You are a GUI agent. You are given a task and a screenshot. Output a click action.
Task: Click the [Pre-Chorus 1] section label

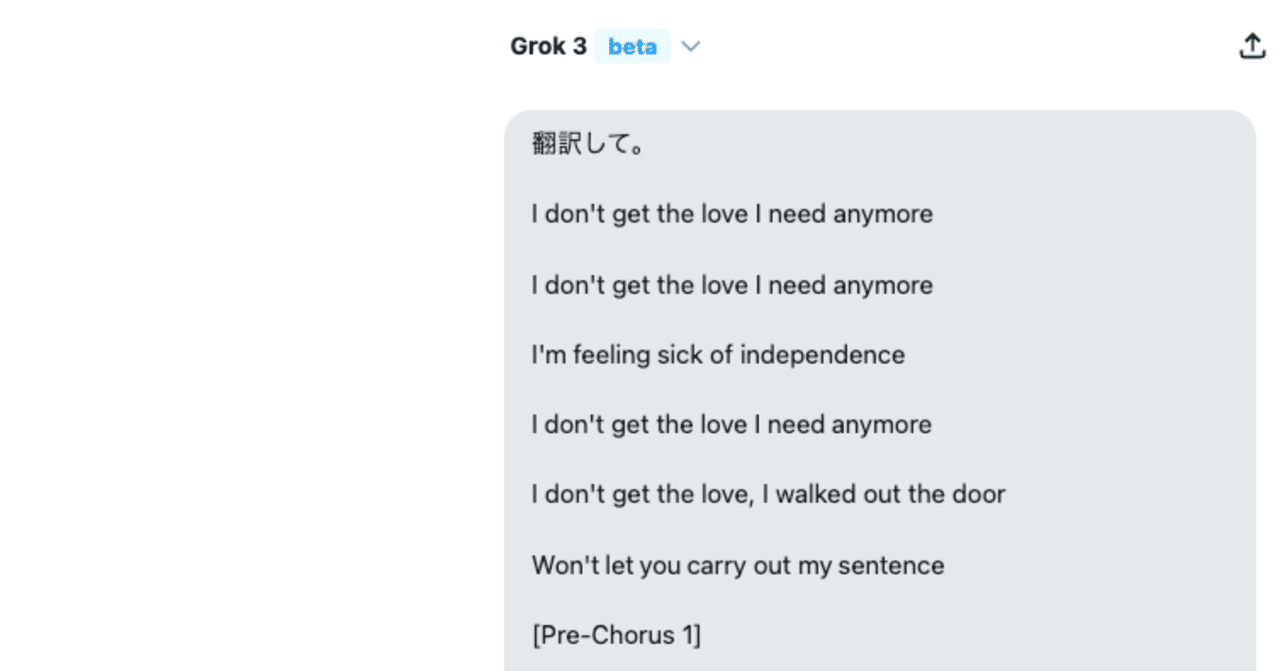(x=617, y=634)
